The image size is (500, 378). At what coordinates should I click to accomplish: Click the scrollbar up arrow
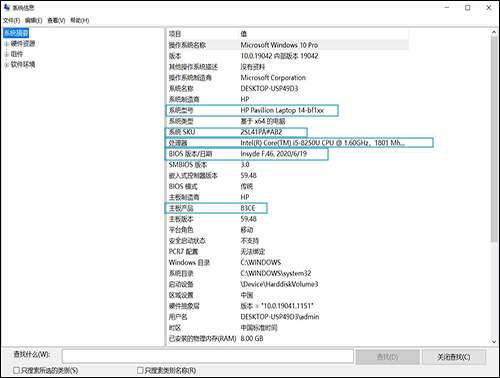click(x=494, y=32)
